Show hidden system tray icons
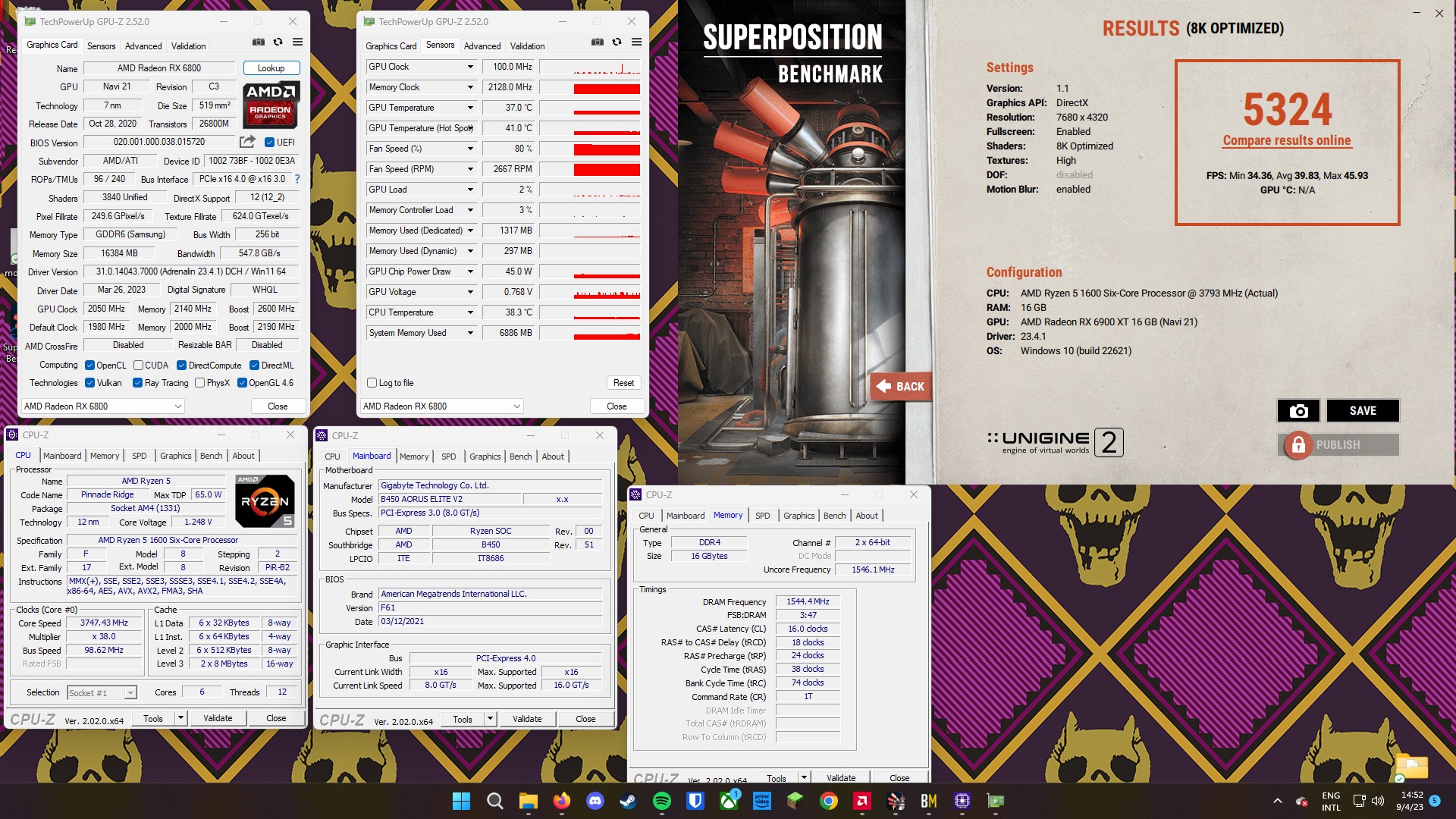This screenshot has width=1456, height=819. click(x=1277, y=801)
